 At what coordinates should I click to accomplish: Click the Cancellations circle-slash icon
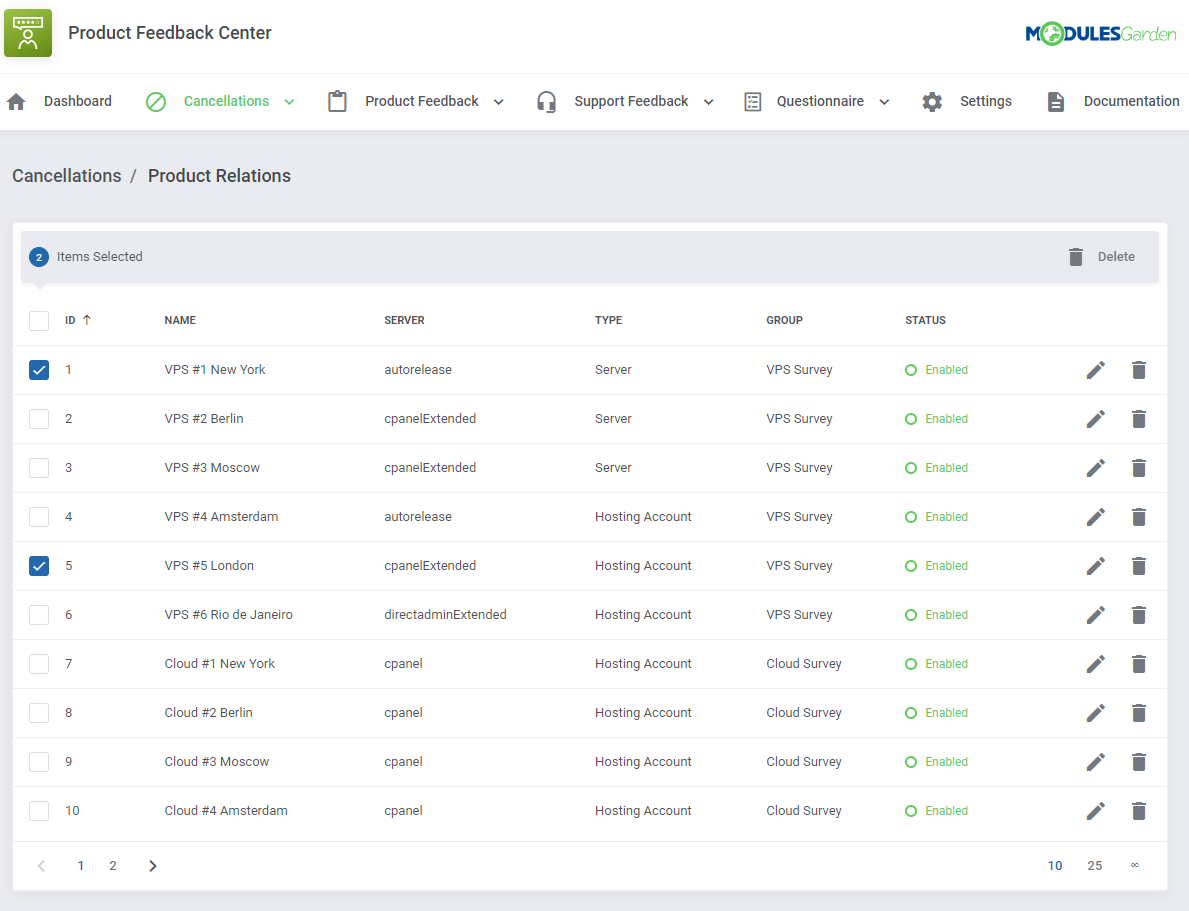pyautogui.click(x=155, y=102)
